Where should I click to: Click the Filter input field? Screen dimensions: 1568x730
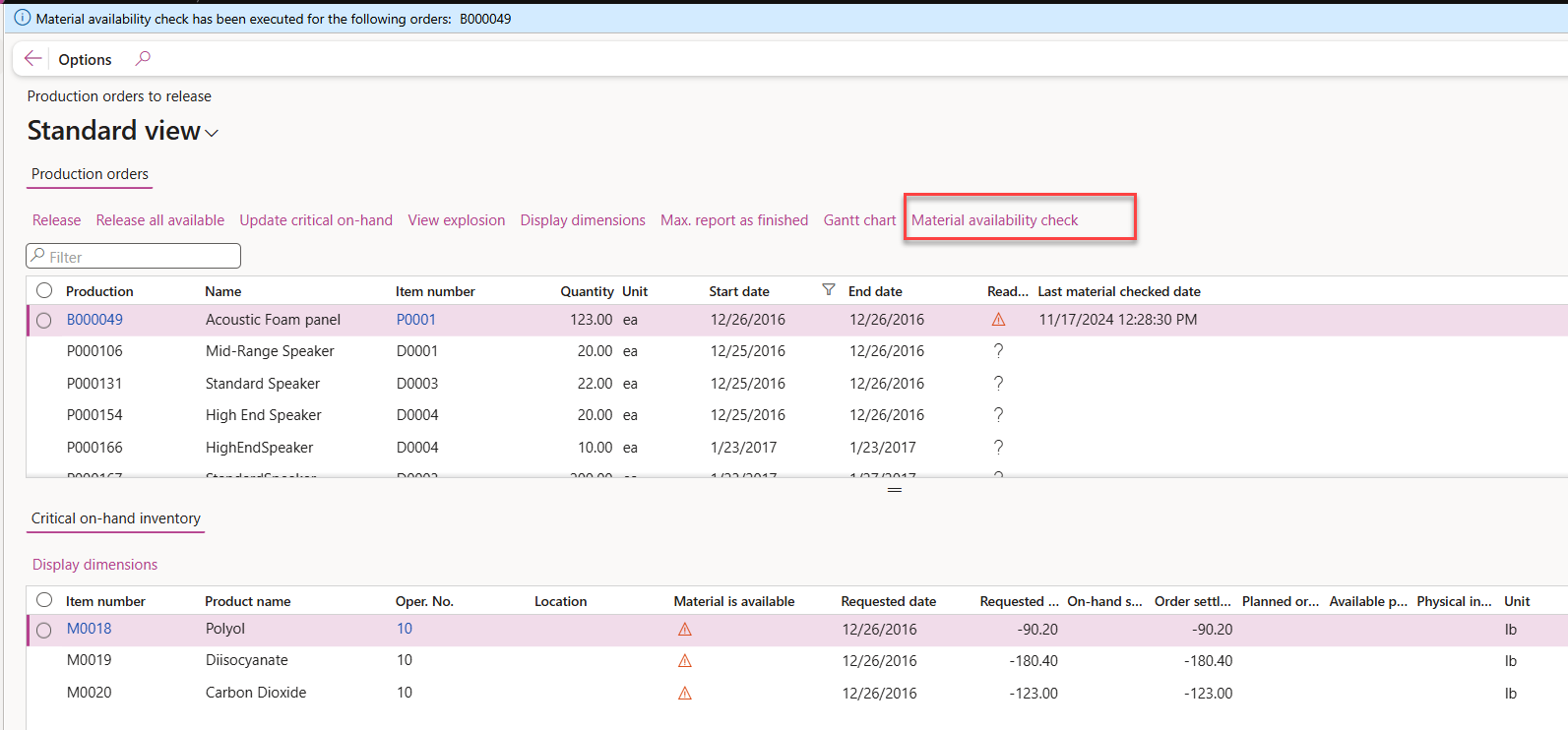coord(134,256)
